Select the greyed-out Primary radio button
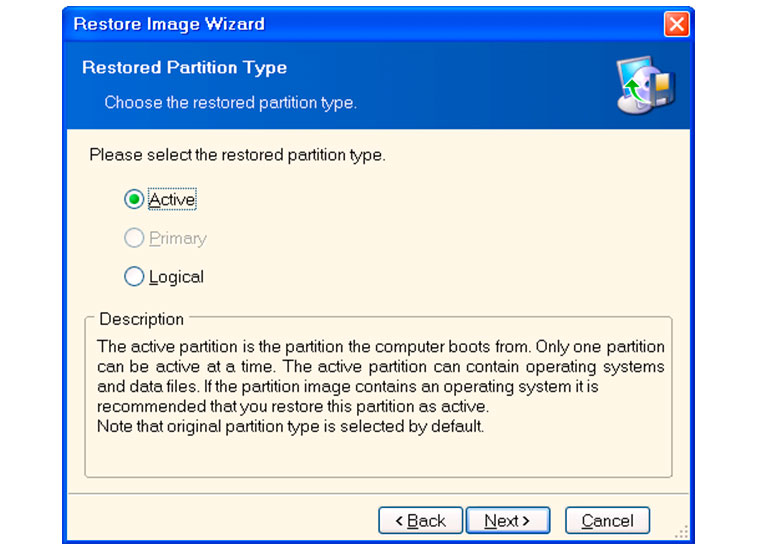This screenshot has height=559, width=760. tap(134, 238)
